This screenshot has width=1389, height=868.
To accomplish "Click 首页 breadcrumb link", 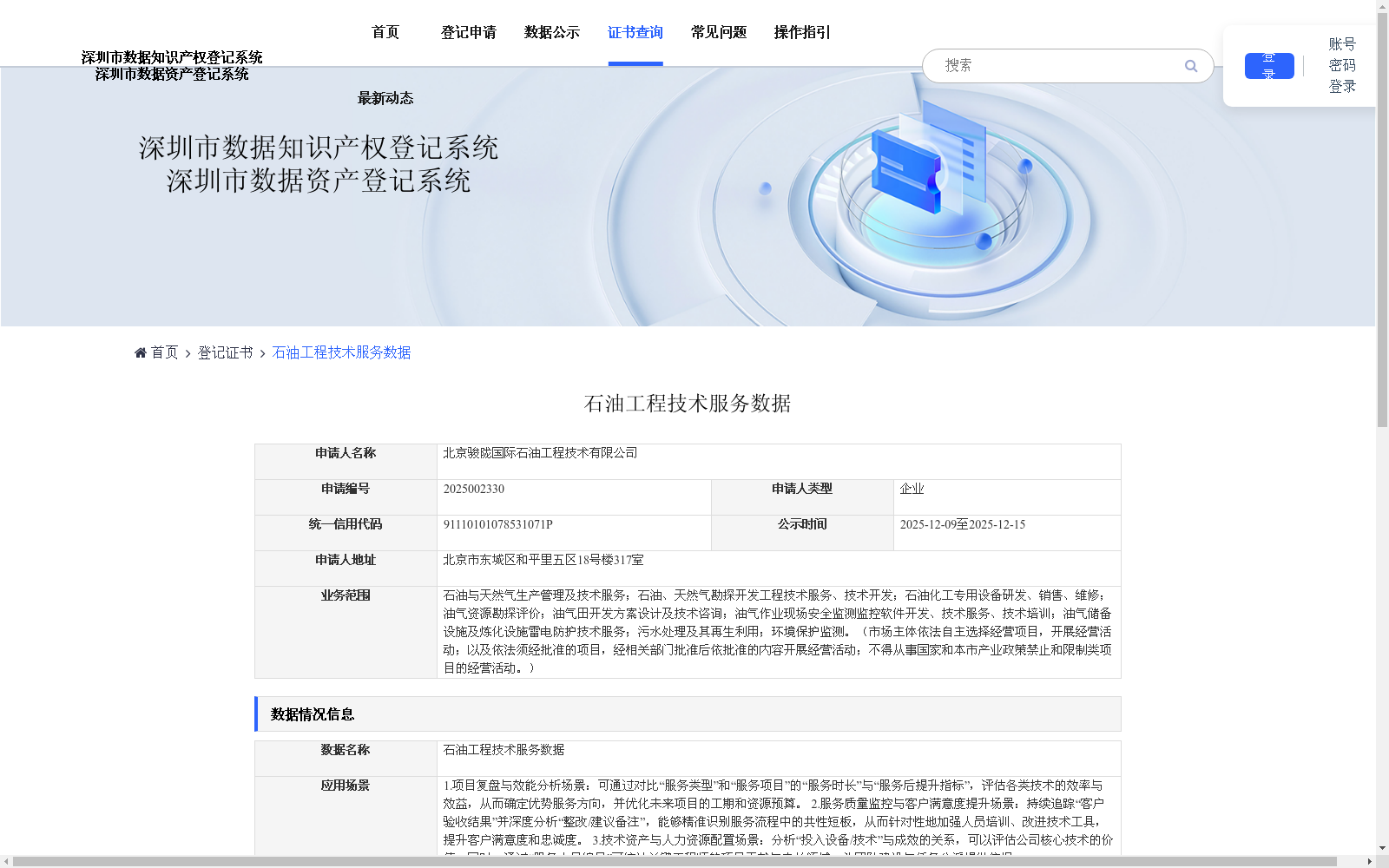I will pyautogui.click(x=164, y=352).
